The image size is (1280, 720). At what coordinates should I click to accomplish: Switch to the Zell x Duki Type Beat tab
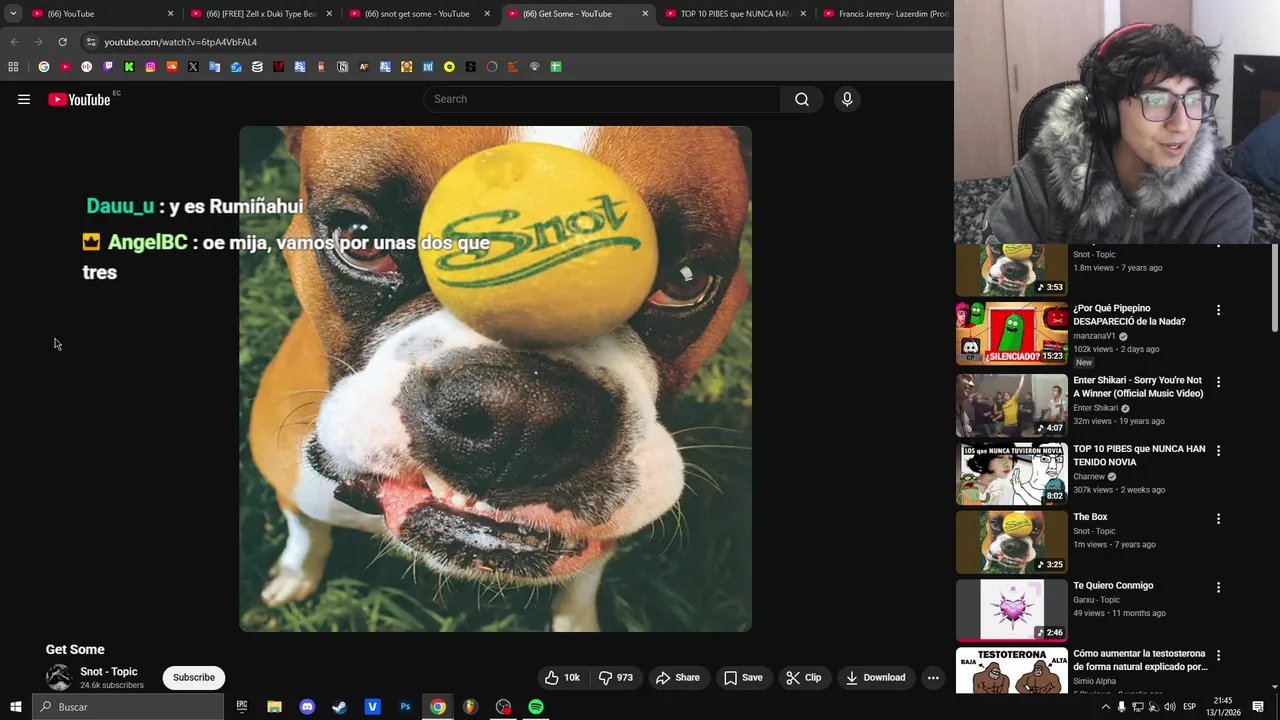(260, 14)
